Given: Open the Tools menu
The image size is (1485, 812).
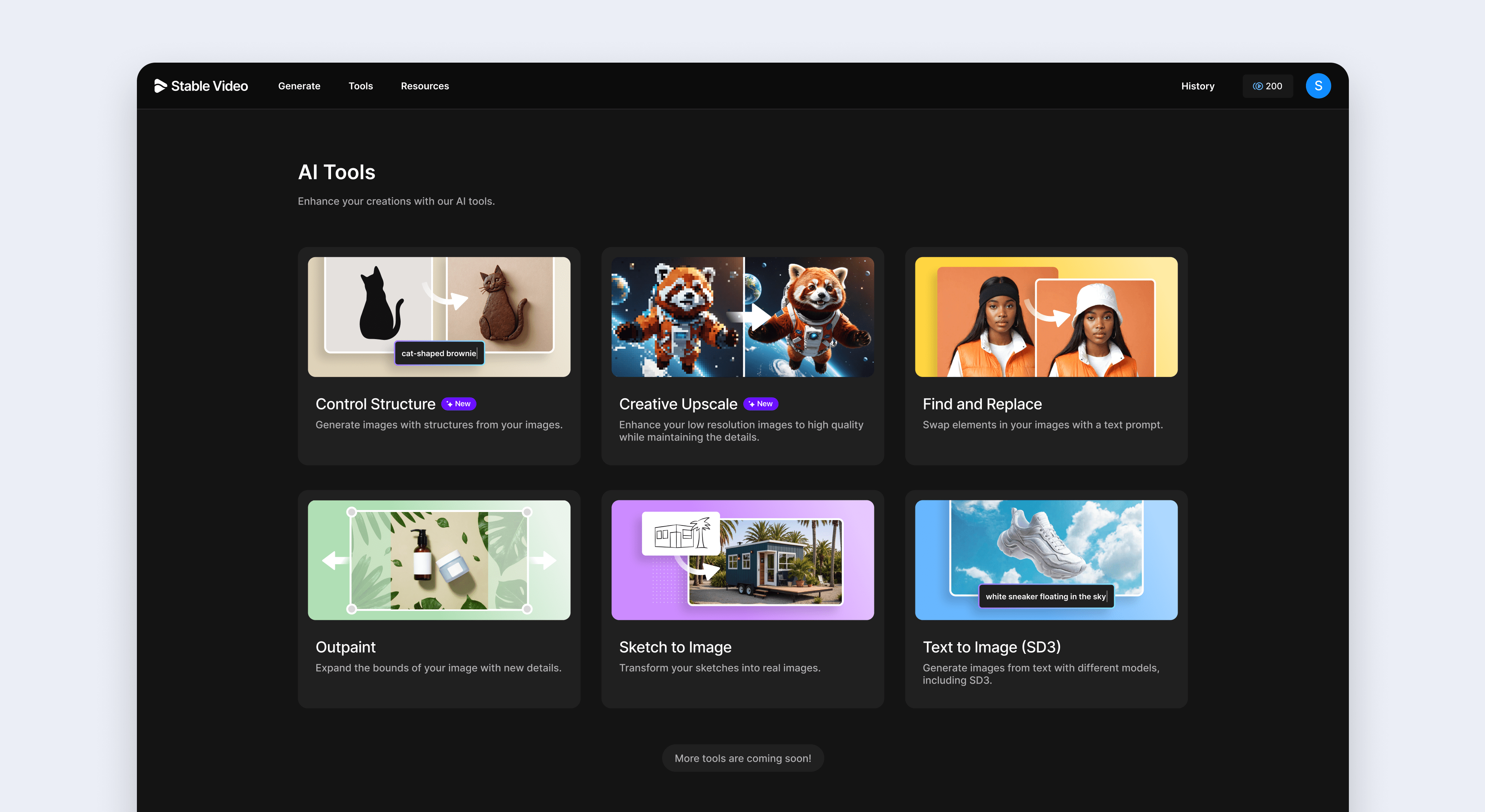Looking at the screenshot, I should tap(361, 86).
